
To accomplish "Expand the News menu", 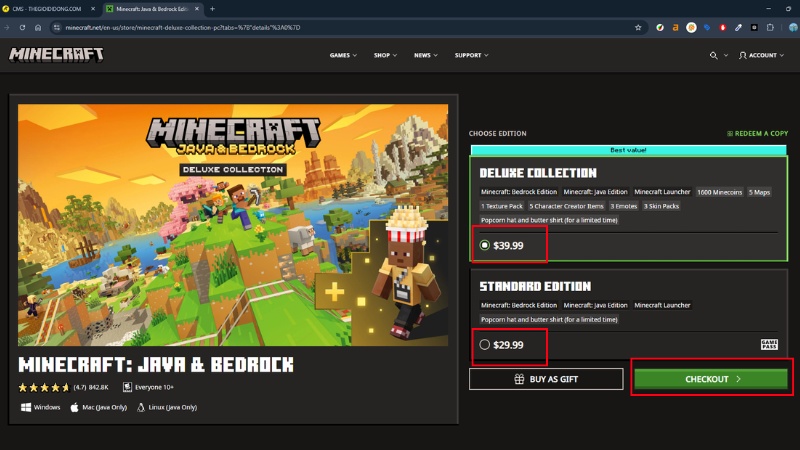I will click(426, 55).
